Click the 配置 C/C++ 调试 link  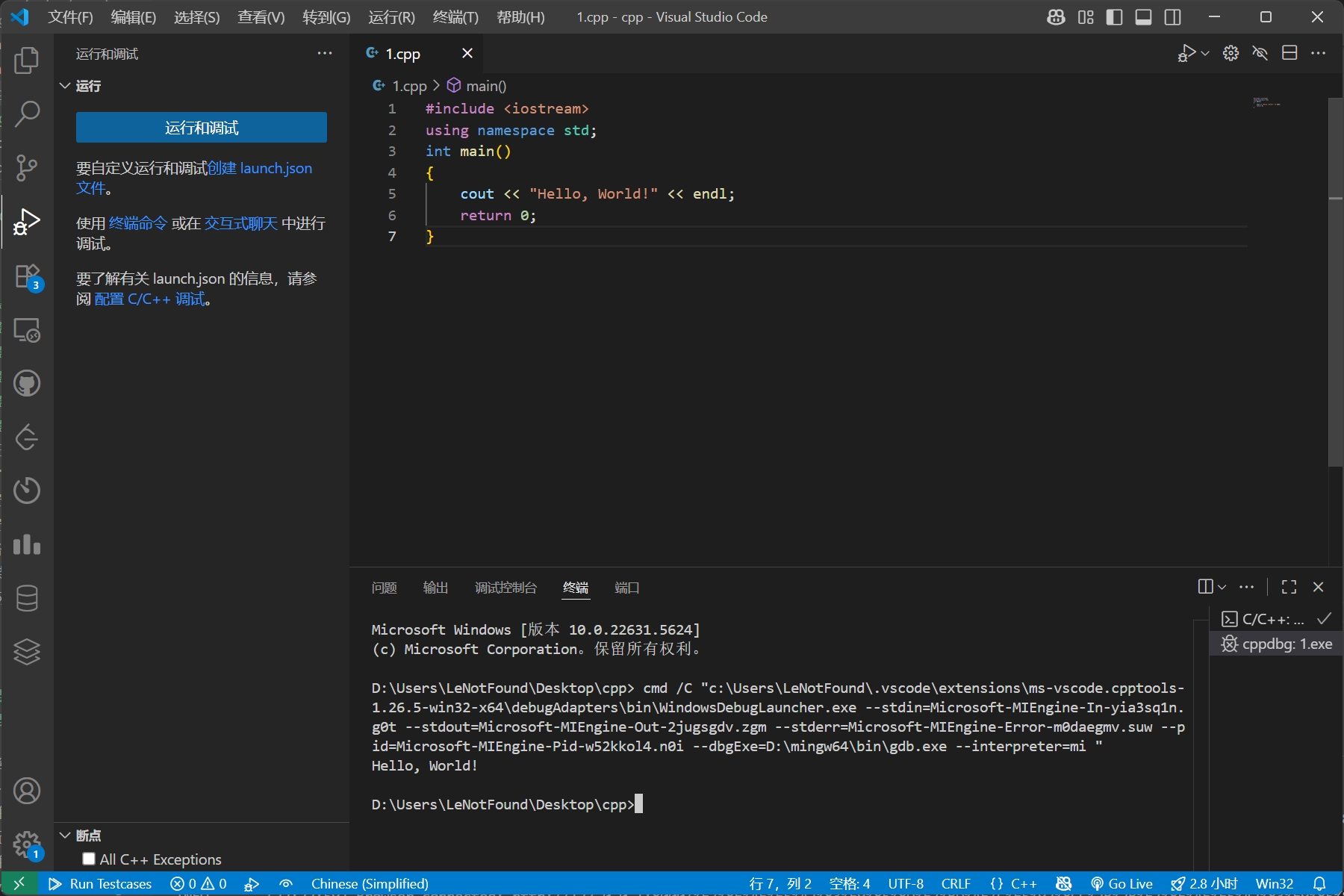[x=149, y=299]
